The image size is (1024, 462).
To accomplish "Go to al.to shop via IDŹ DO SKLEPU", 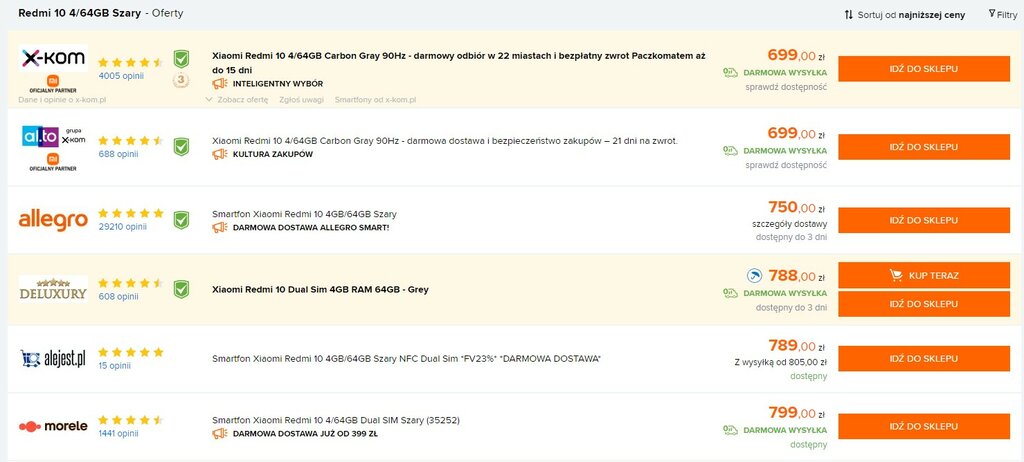I will pyautogui.click(x=923, y=147).
